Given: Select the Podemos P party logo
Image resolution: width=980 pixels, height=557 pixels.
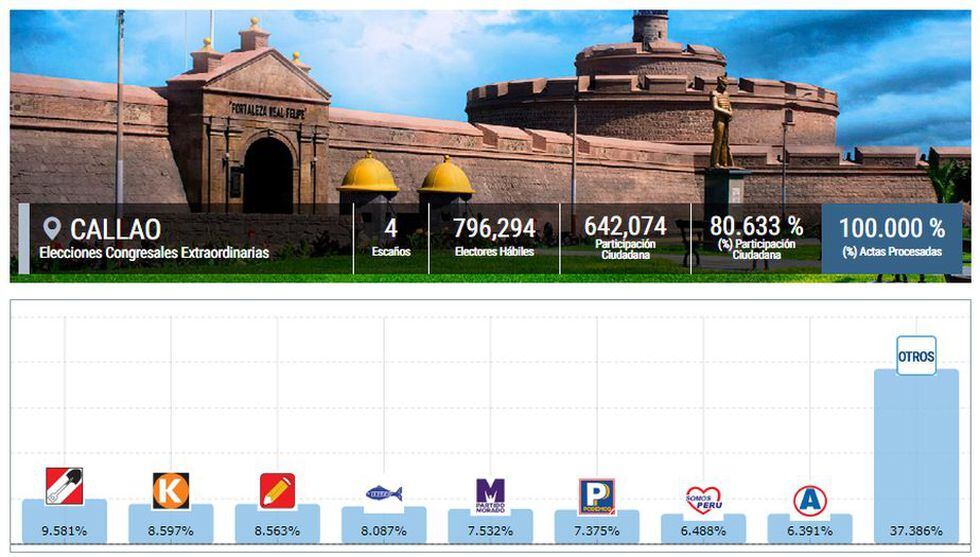Looking at the screenshot, I should coord(597,496).
